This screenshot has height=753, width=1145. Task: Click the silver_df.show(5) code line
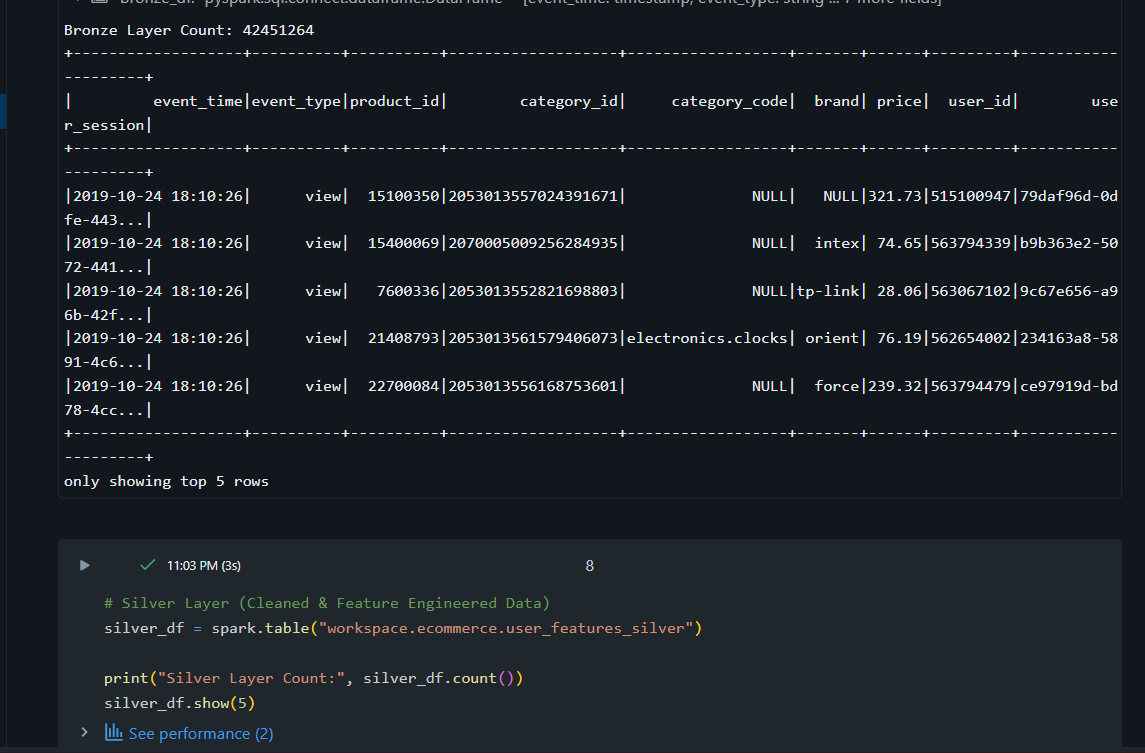tap(180, 703)
